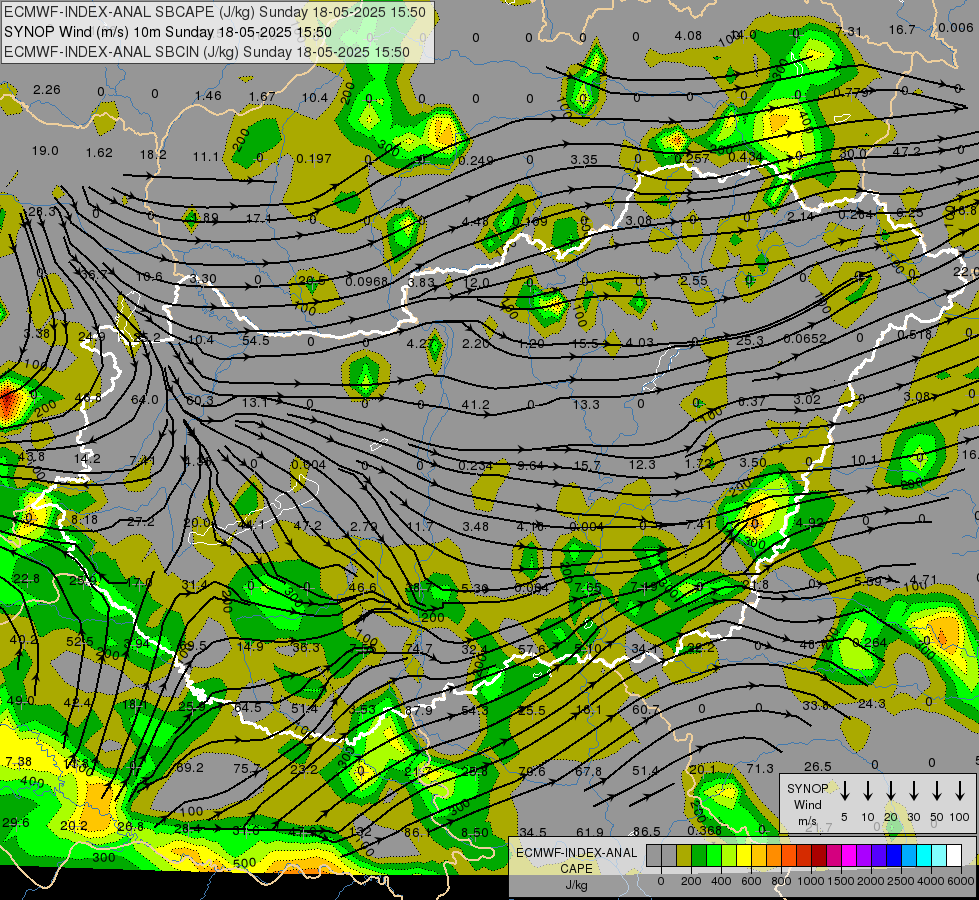Click the map value 0.197
This screenshot has height=900, width=979.
[313, 159]
